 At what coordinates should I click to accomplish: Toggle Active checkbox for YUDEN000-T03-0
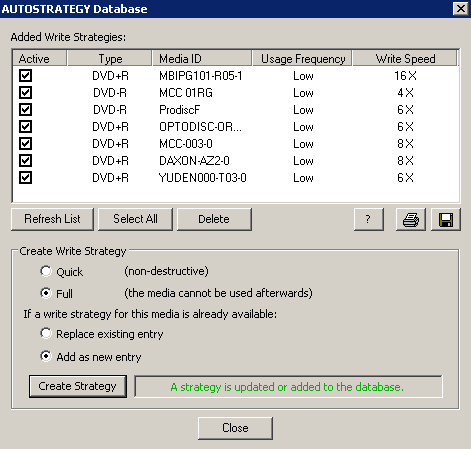click(x=25, y=178)
